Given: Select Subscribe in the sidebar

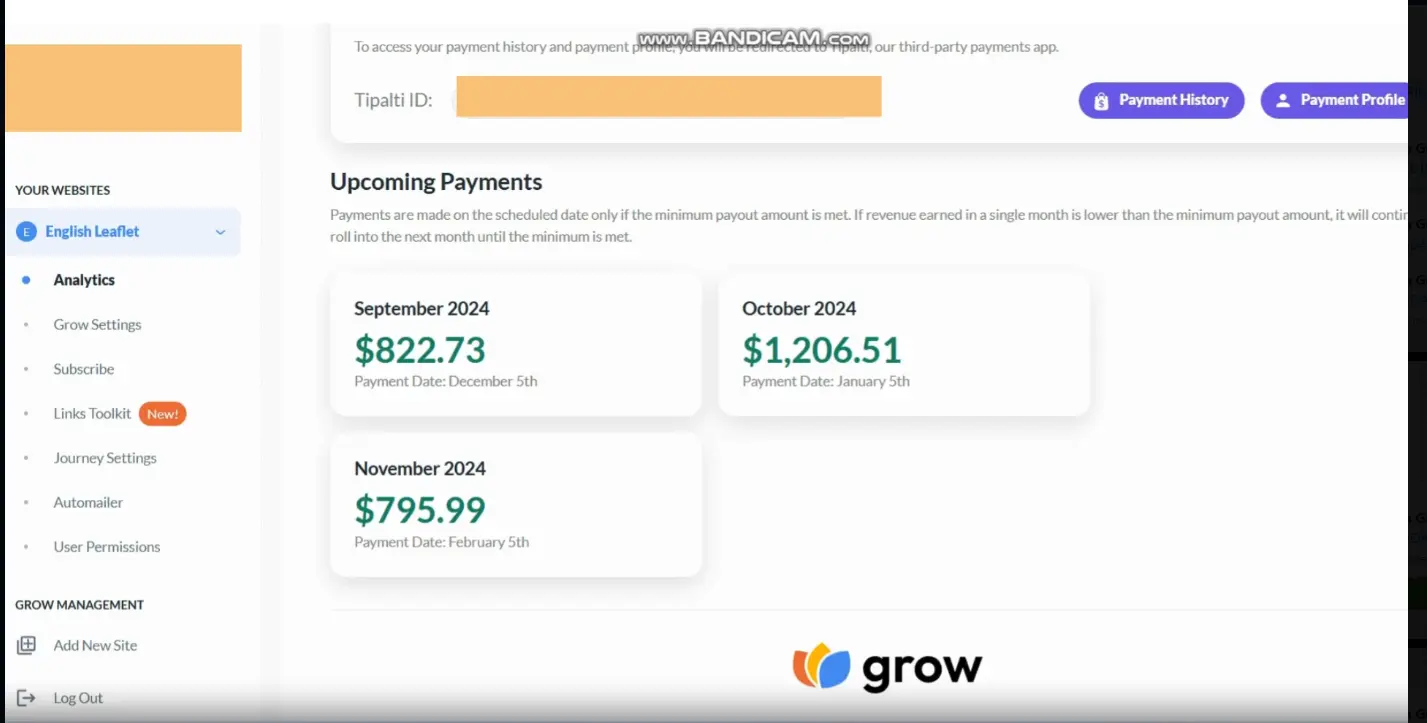Looking at the screenshot, I should pyautogui.click(x=84, y=369).
